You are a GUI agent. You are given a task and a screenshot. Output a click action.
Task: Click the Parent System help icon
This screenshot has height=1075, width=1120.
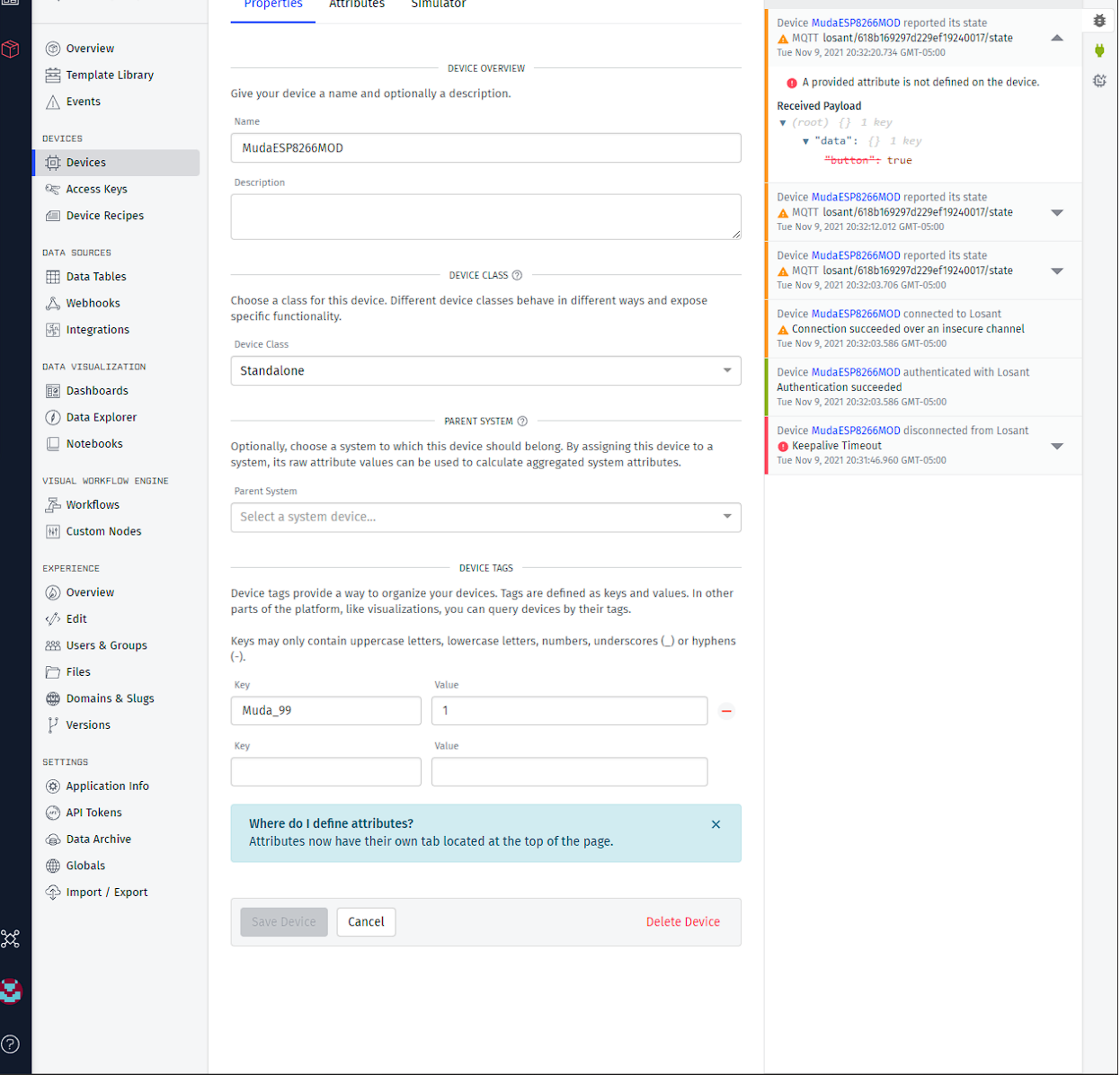522,421
